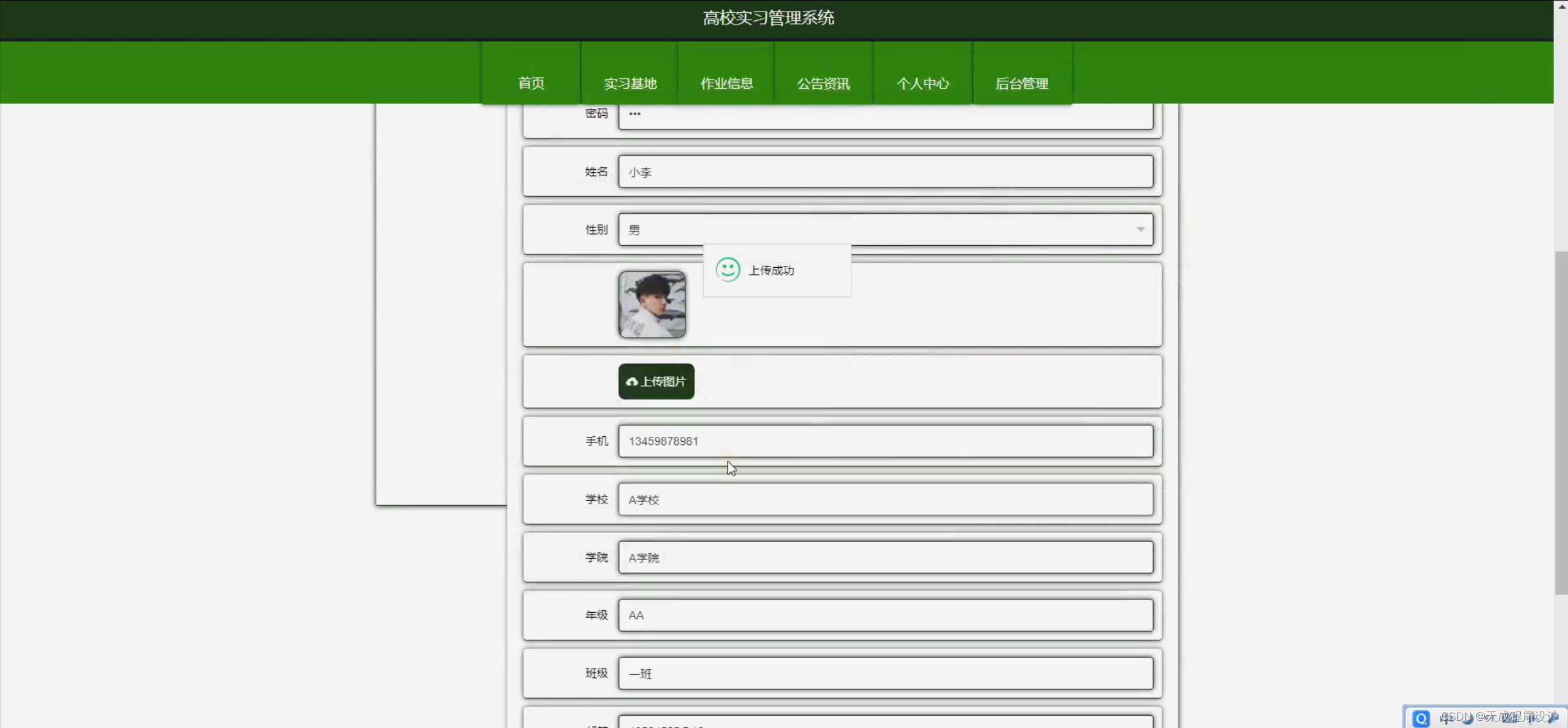Viewport: 1568px width, 728px height.
Task: Open 个人中心 in the navigation bar
Action: pyautogui.click(x=923, y=83)
